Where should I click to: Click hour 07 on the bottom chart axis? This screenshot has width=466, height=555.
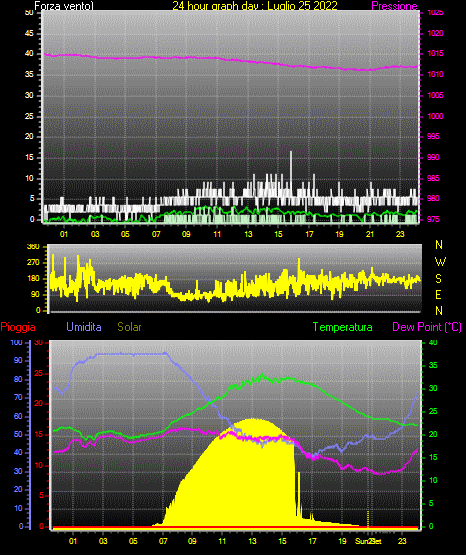(x=163, y=541)
